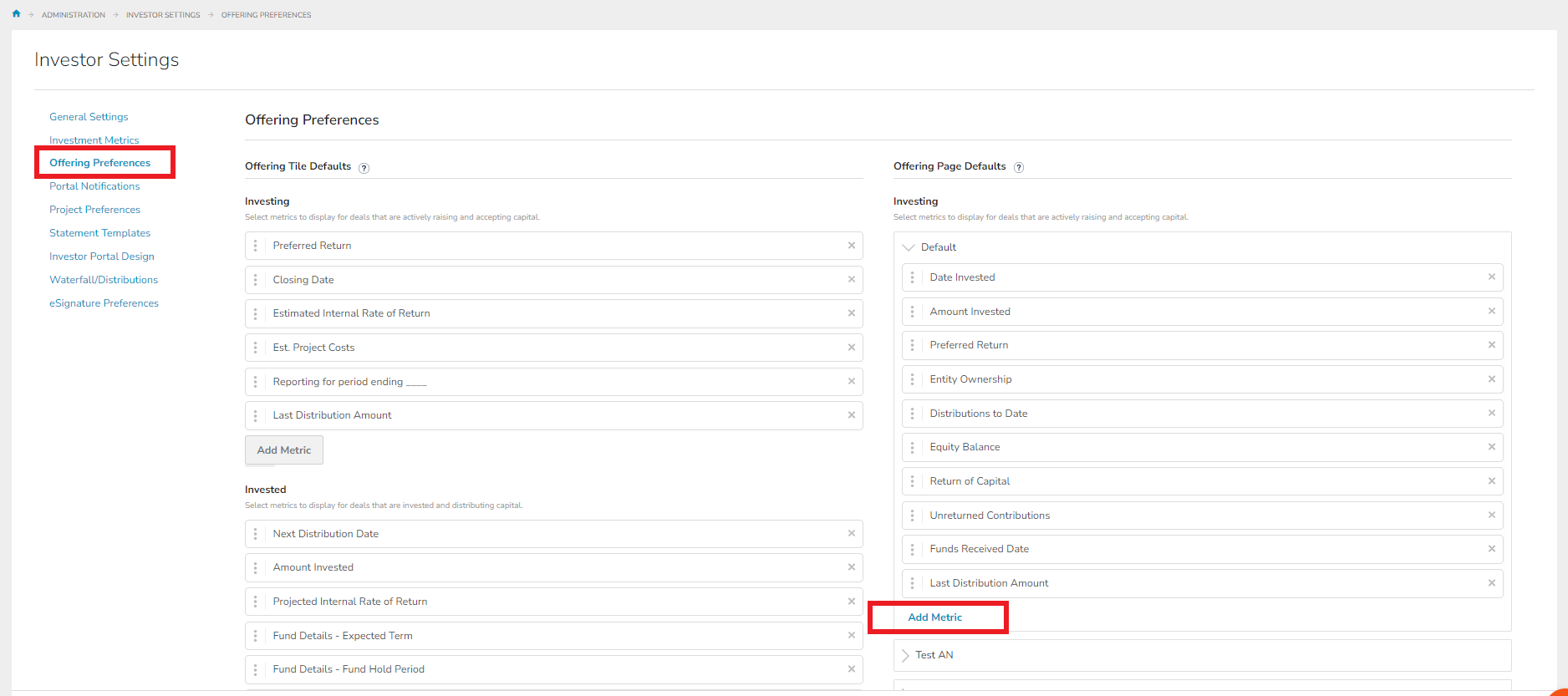
Task: Click Add Metric button under tile Investing
Action: (x=284, y=450)
